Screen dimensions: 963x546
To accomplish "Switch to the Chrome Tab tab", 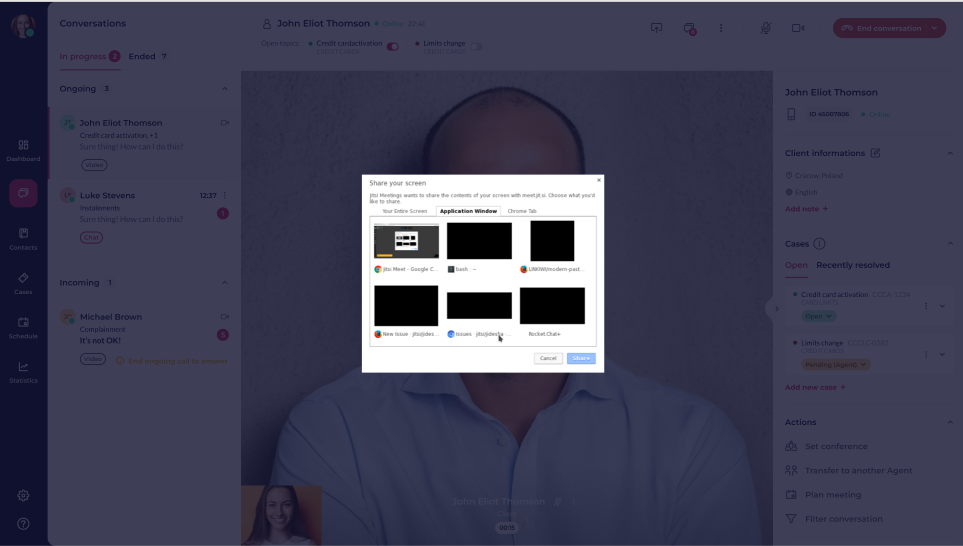I will tap(522, 211).
